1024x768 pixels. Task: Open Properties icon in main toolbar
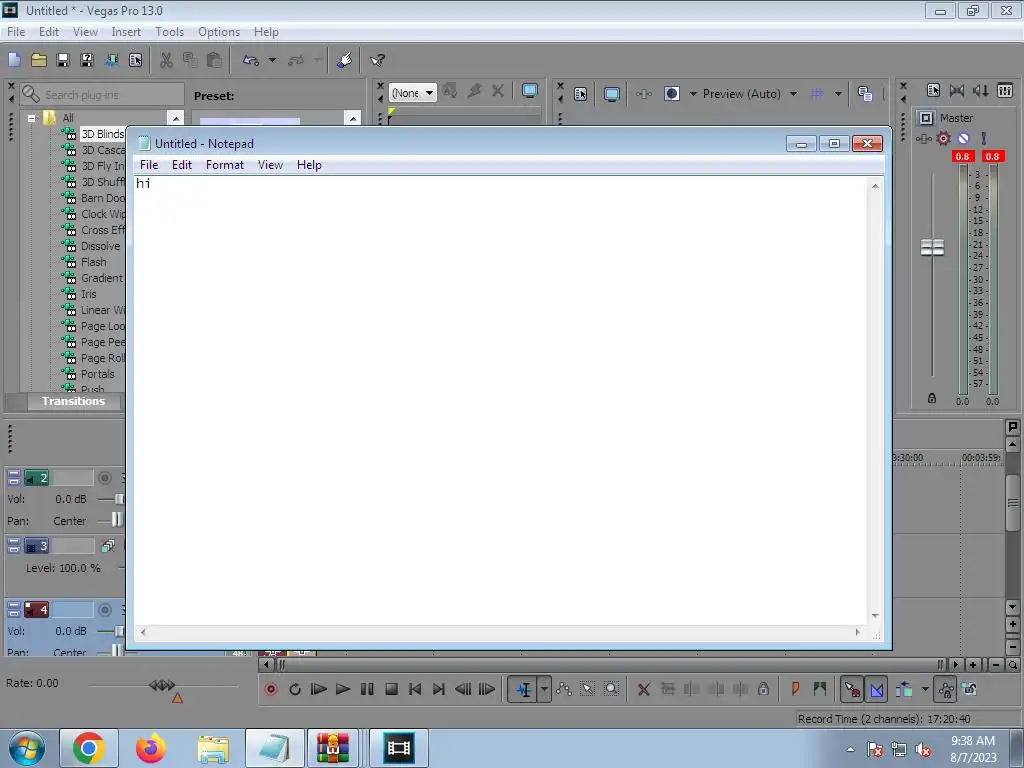click(135, 60)
